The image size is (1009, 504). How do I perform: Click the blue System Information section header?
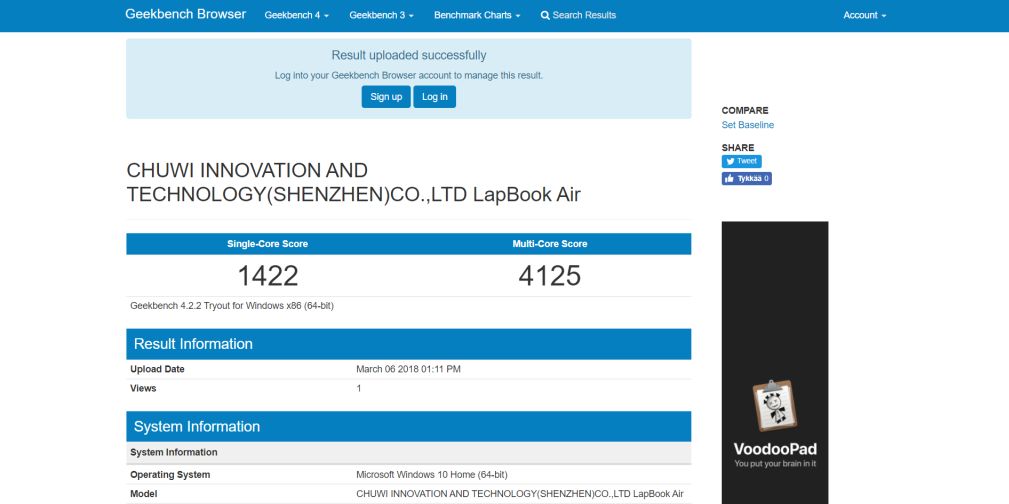pos(409,427)
